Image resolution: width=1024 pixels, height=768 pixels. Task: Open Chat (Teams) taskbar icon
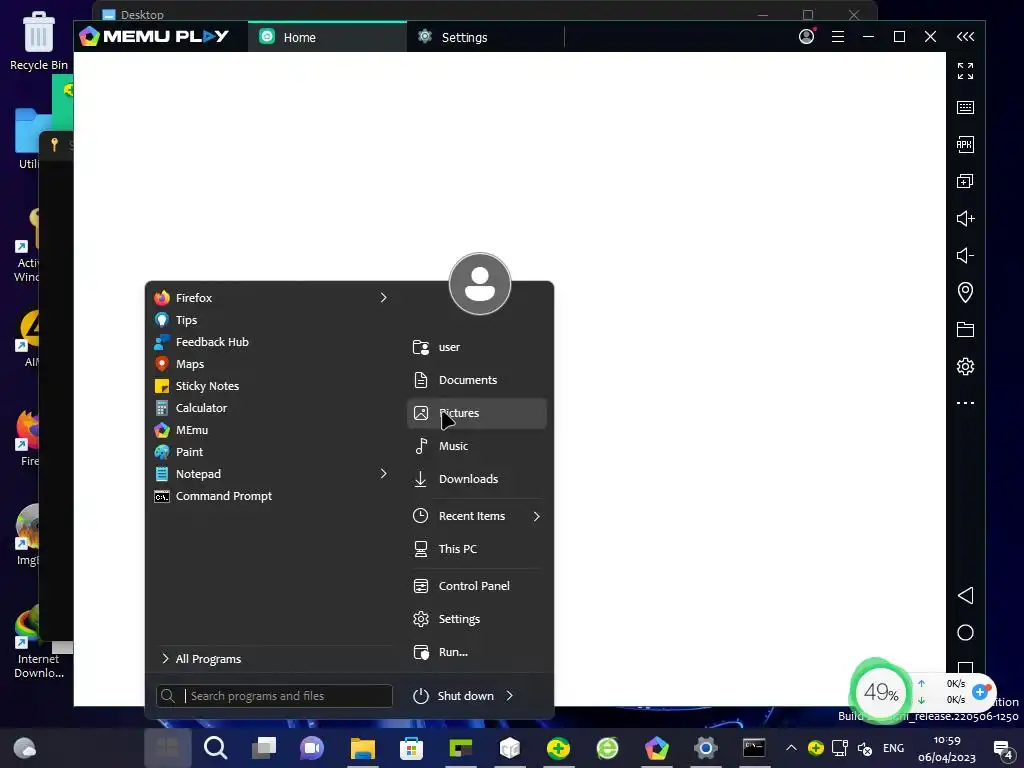click(312, 748)
